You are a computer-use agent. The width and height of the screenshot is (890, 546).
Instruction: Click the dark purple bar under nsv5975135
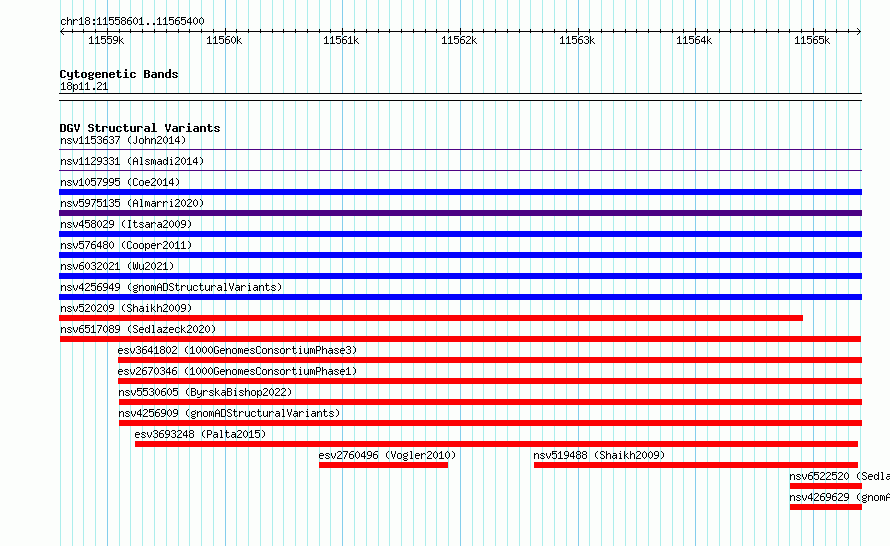[x=460, y=213]
